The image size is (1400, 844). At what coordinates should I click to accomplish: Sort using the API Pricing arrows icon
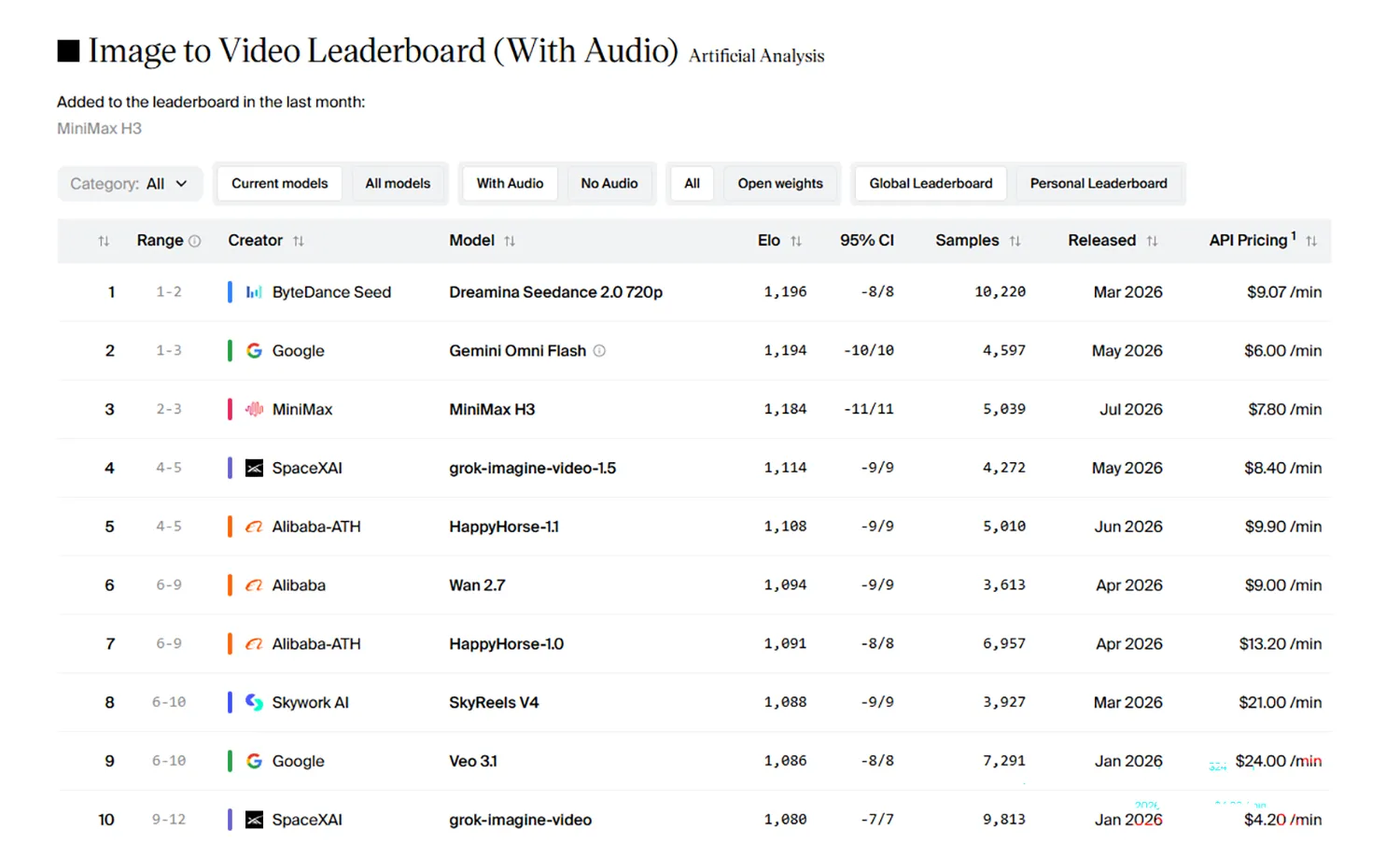click(1311, 241)
